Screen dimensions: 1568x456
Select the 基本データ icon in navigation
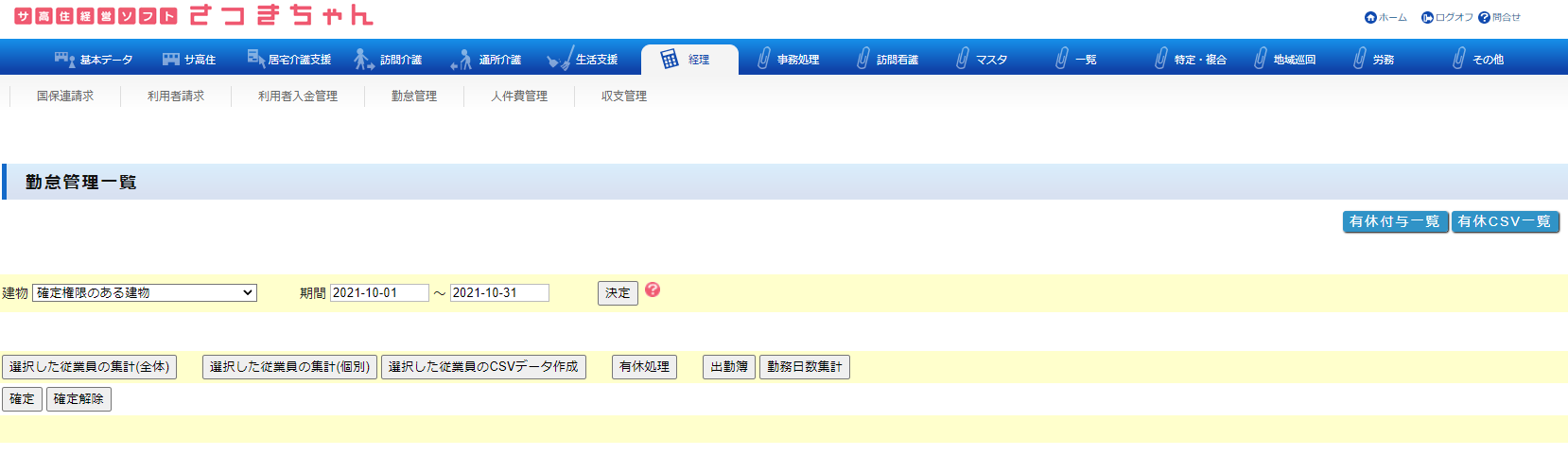64,60
